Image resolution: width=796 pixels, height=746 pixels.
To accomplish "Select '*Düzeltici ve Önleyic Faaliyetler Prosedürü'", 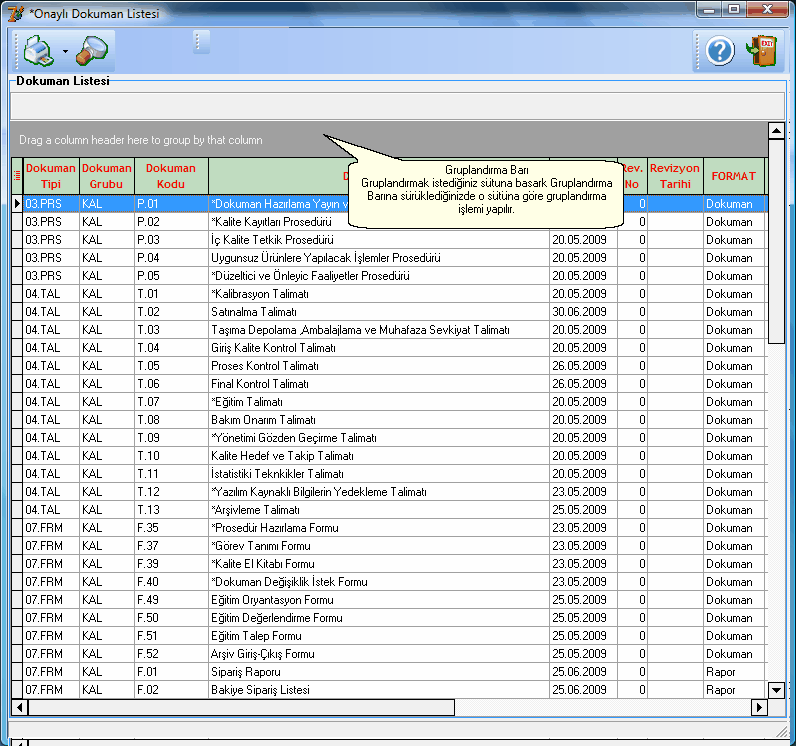I will [389, 276].
